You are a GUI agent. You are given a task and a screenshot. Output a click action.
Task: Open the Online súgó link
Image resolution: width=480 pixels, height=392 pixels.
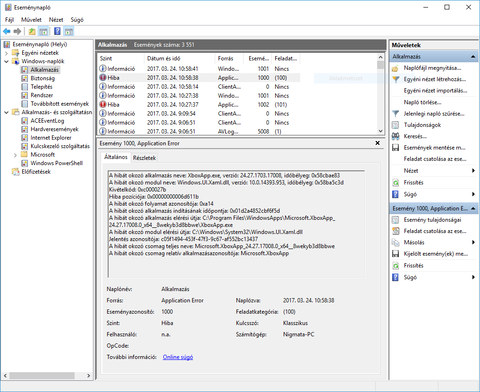pyautogui.click(x=178, y=357)
